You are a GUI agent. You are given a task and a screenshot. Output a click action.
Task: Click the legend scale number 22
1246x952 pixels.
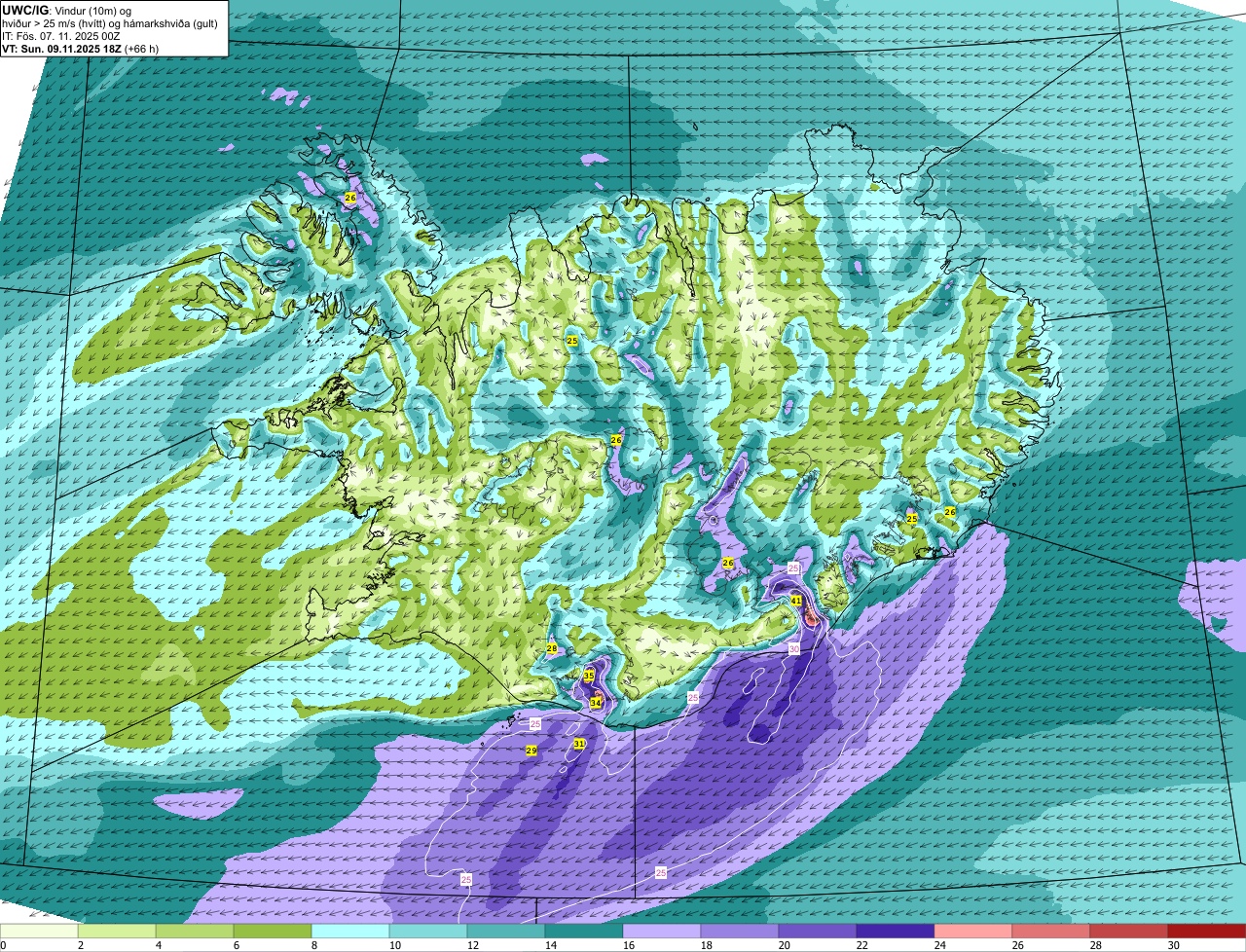(x=861, y=945)
